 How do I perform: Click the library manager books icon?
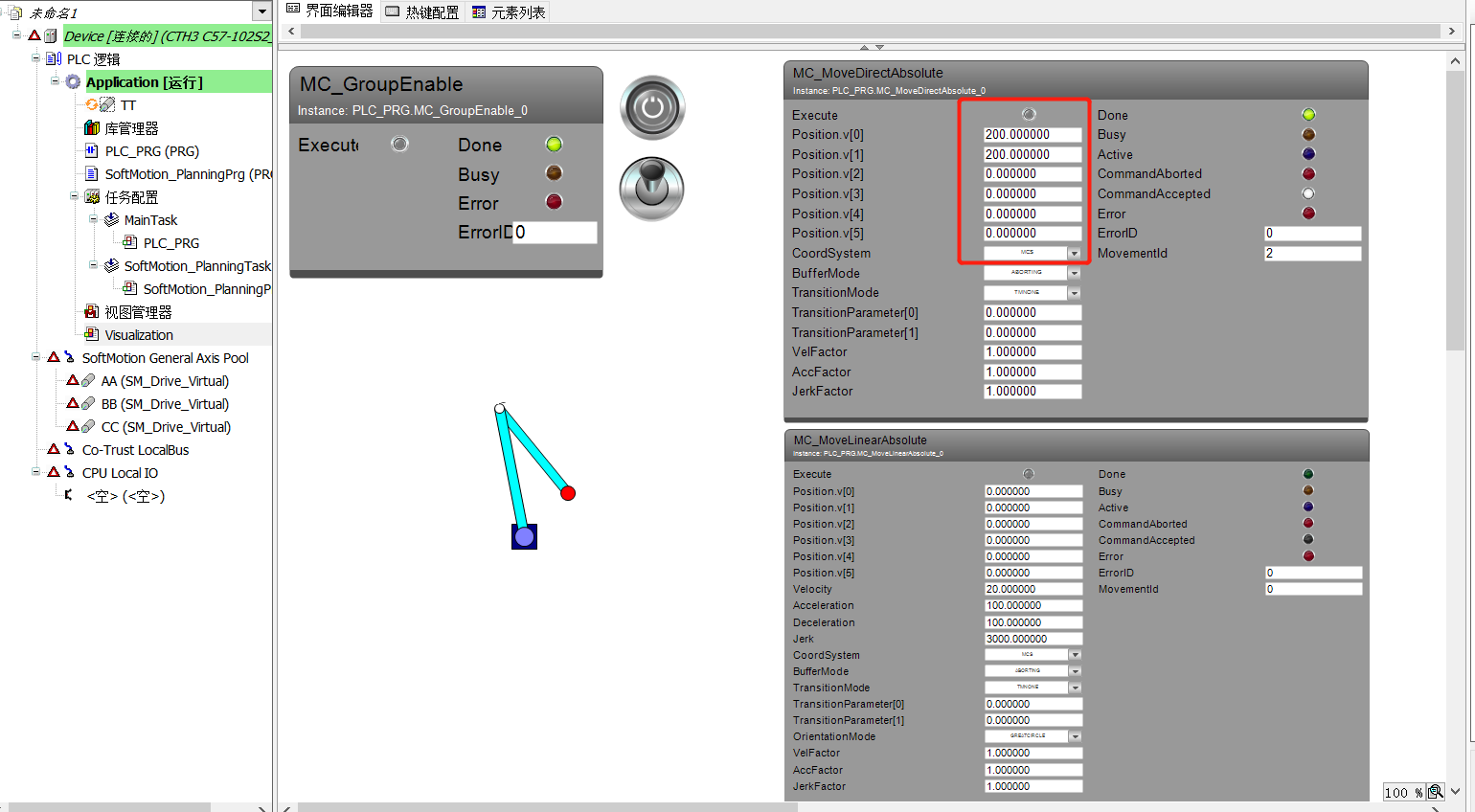click(92, 128)
